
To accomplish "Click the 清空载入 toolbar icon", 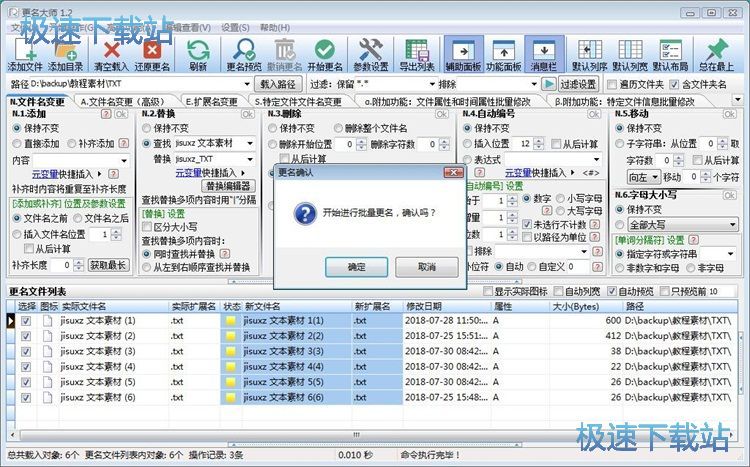I will click(x=111, y=54).
